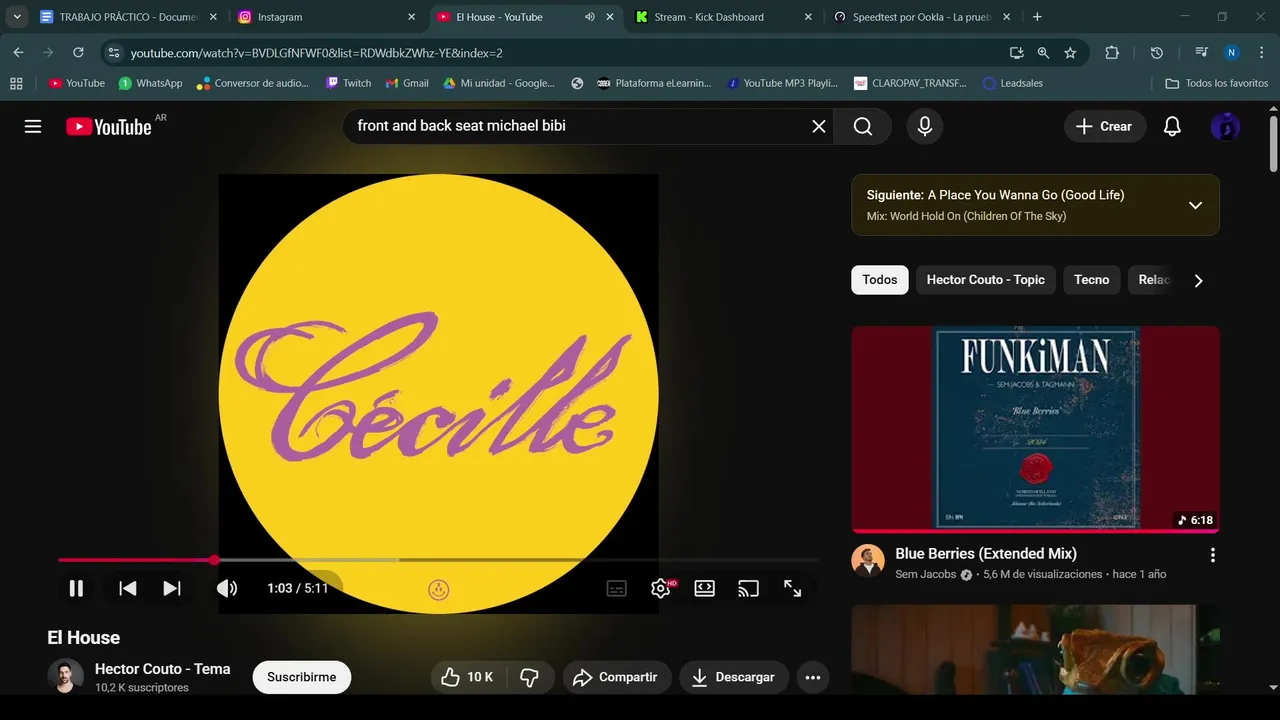Switch to the TRABAJO PRÁCTICO document tab
Viewport: 1280px width, 720px height.
[x=129, y=17]
